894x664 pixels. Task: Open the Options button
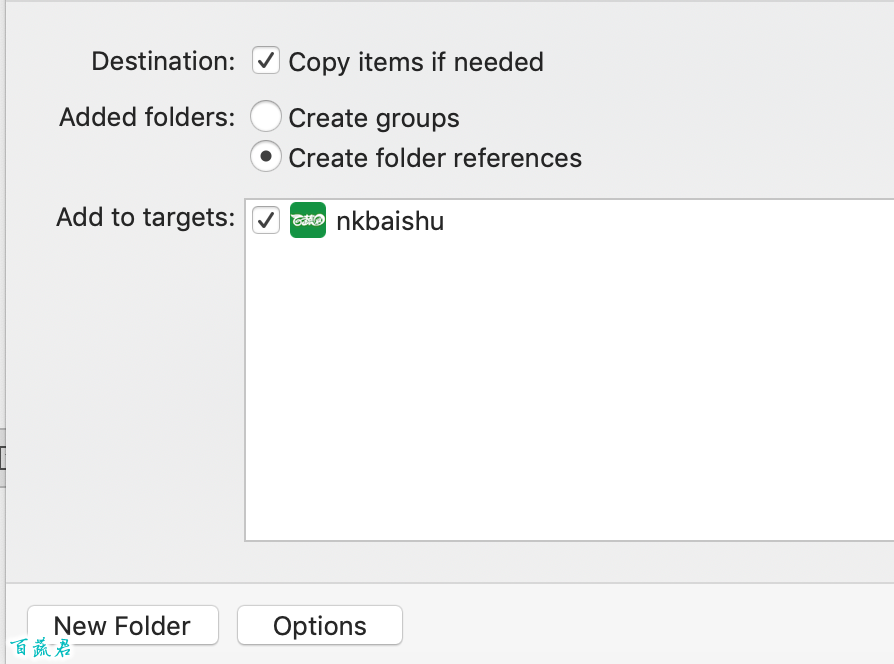pos(320,625)
